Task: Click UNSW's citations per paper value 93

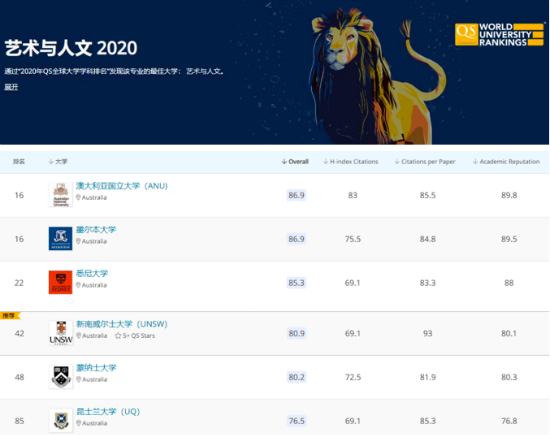Action: (428, 333)
